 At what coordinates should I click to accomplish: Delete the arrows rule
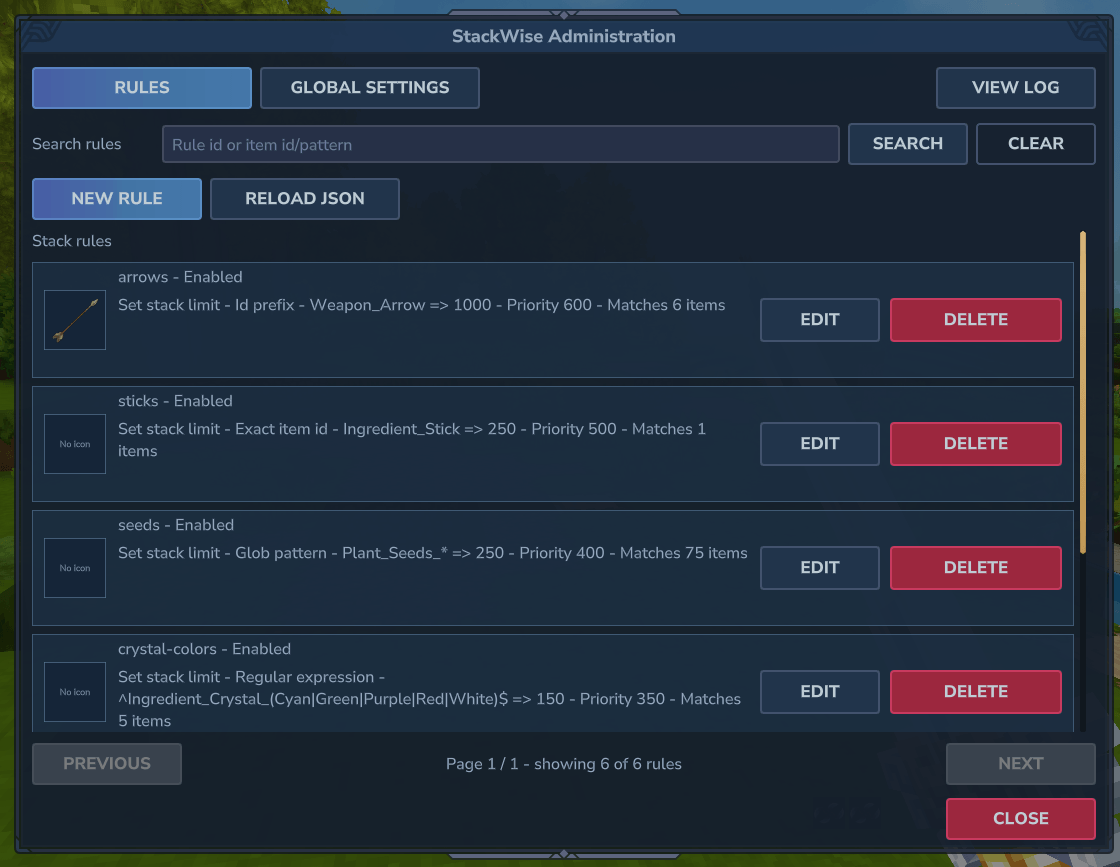(975, 320)
